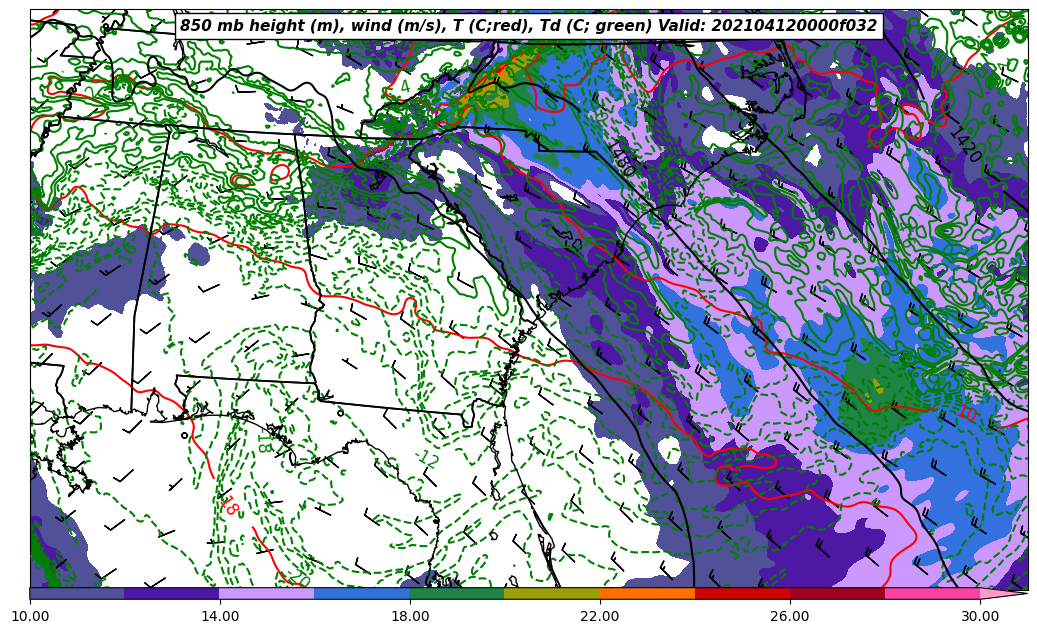Click the green 18–20 colorbar segment

457,593
